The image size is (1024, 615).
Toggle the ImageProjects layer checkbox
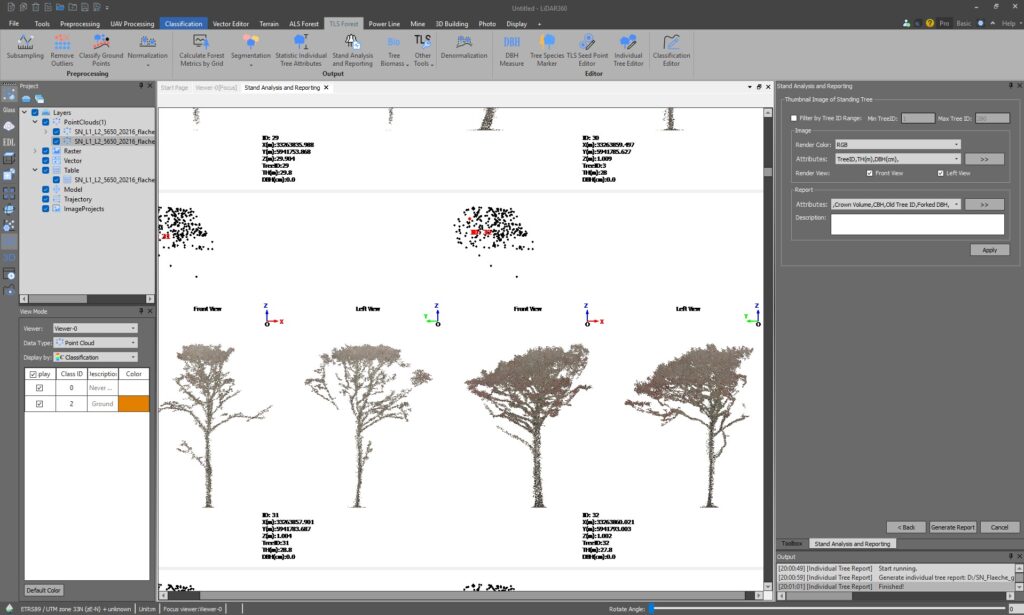(46, 209)
